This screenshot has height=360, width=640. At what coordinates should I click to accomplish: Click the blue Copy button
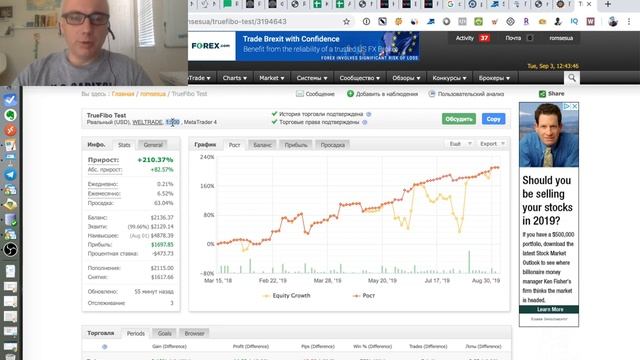click(493, 119)
